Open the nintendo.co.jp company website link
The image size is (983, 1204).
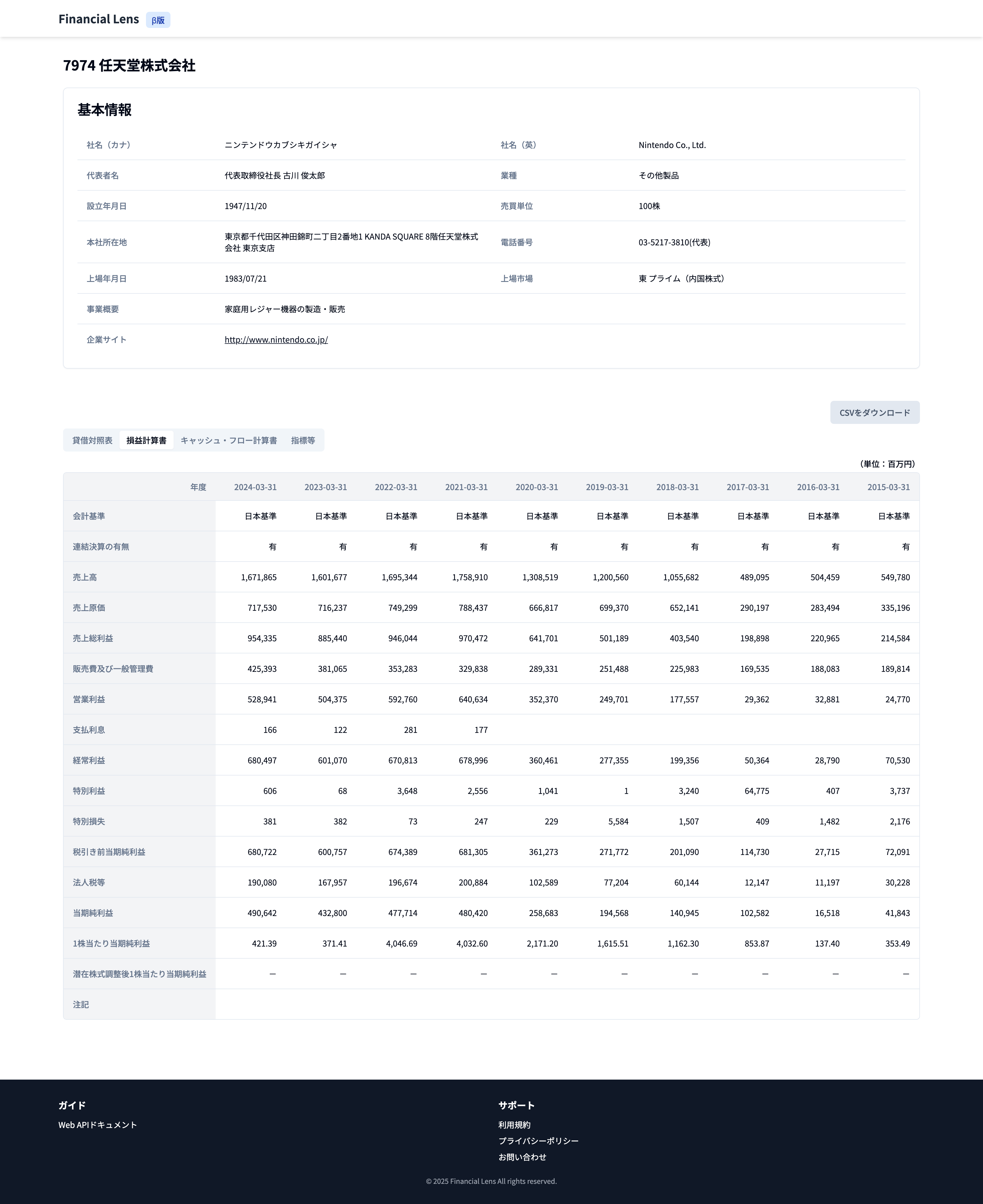(276, 340)
